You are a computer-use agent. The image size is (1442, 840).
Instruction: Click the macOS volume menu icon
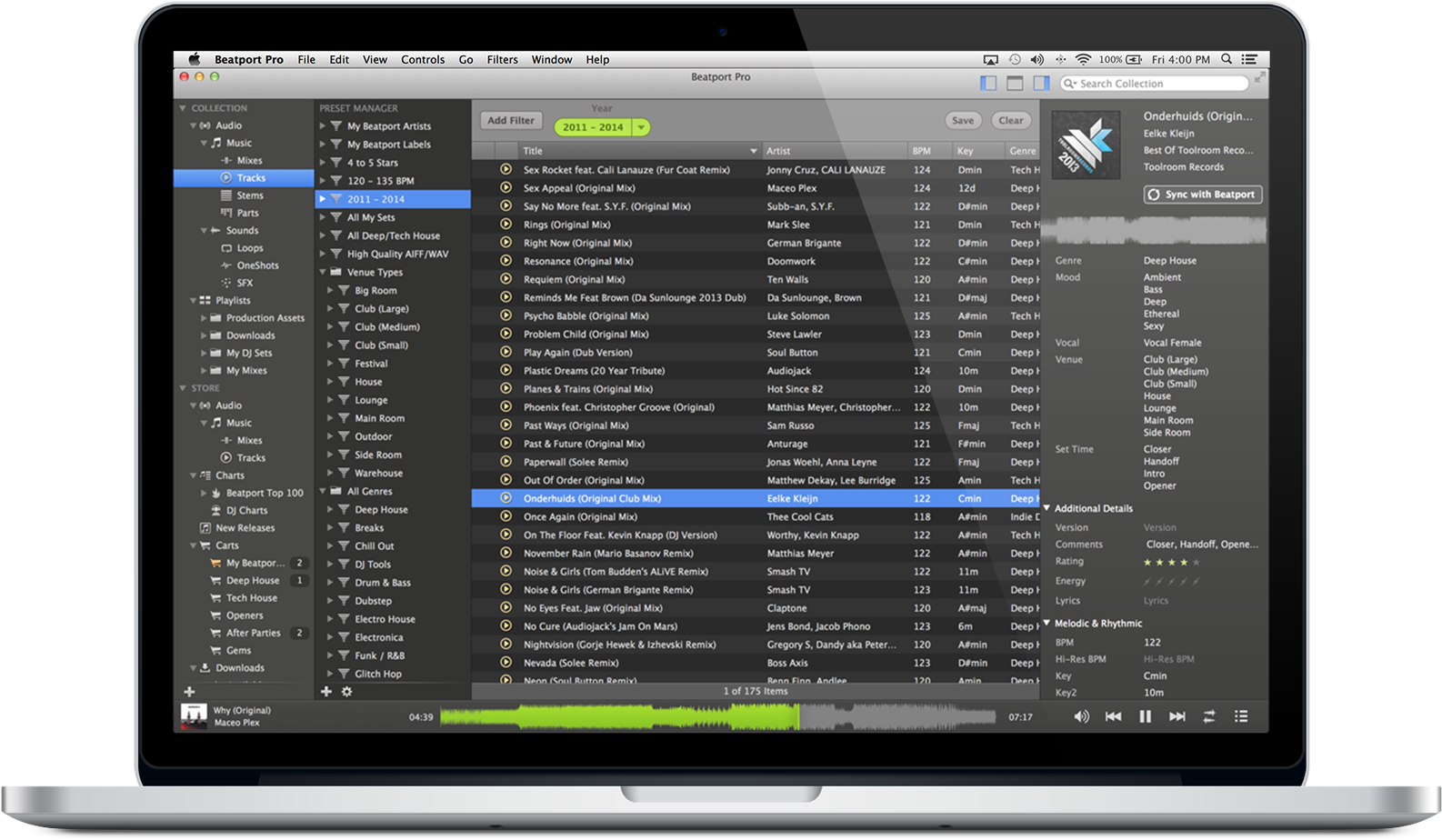(x=1037, y=59)
